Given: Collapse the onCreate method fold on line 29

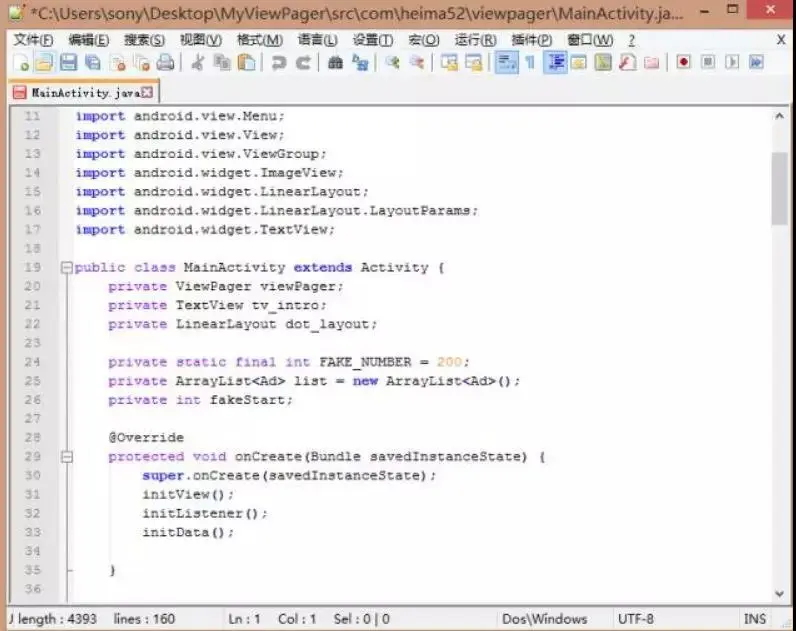Looking at the screenshot, I should click(x=67, y=457).
